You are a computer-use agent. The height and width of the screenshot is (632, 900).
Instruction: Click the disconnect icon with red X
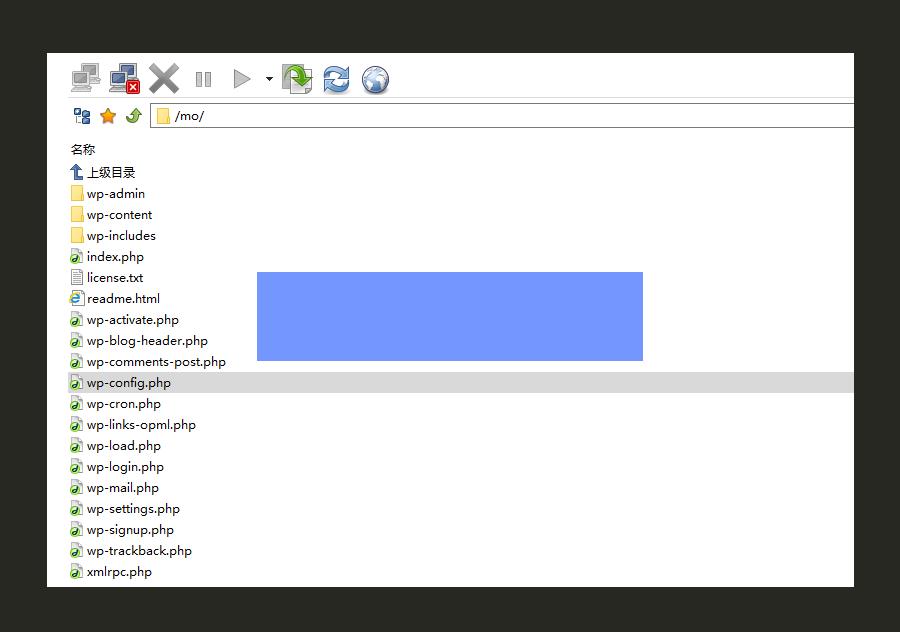point(125,78)
